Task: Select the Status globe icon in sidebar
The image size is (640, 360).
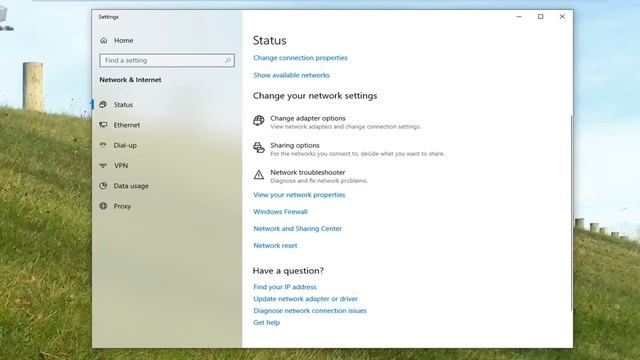Action: point(103,104)
